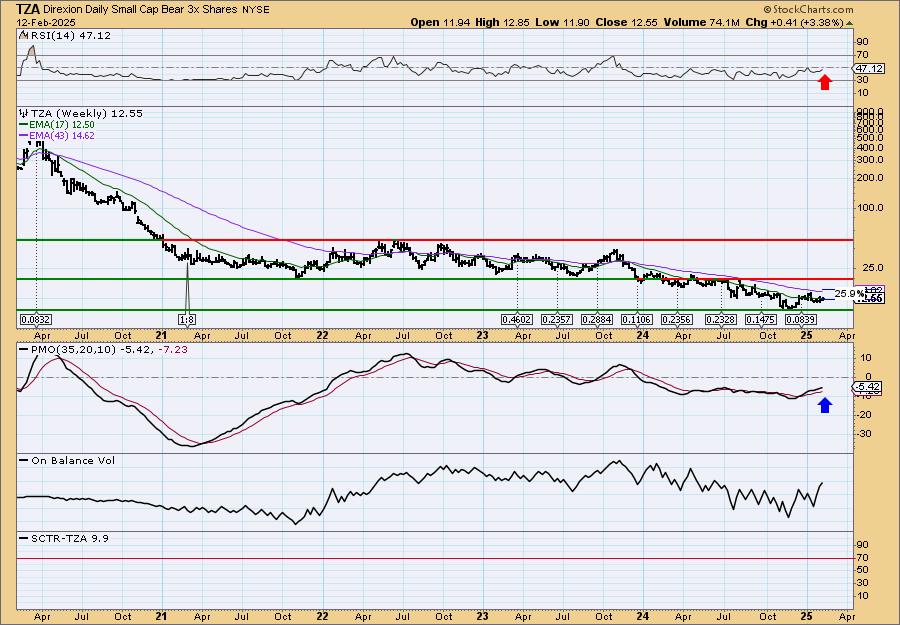900x625 pixels.
Task: Click the High 12.85 value
Action: 503,22
